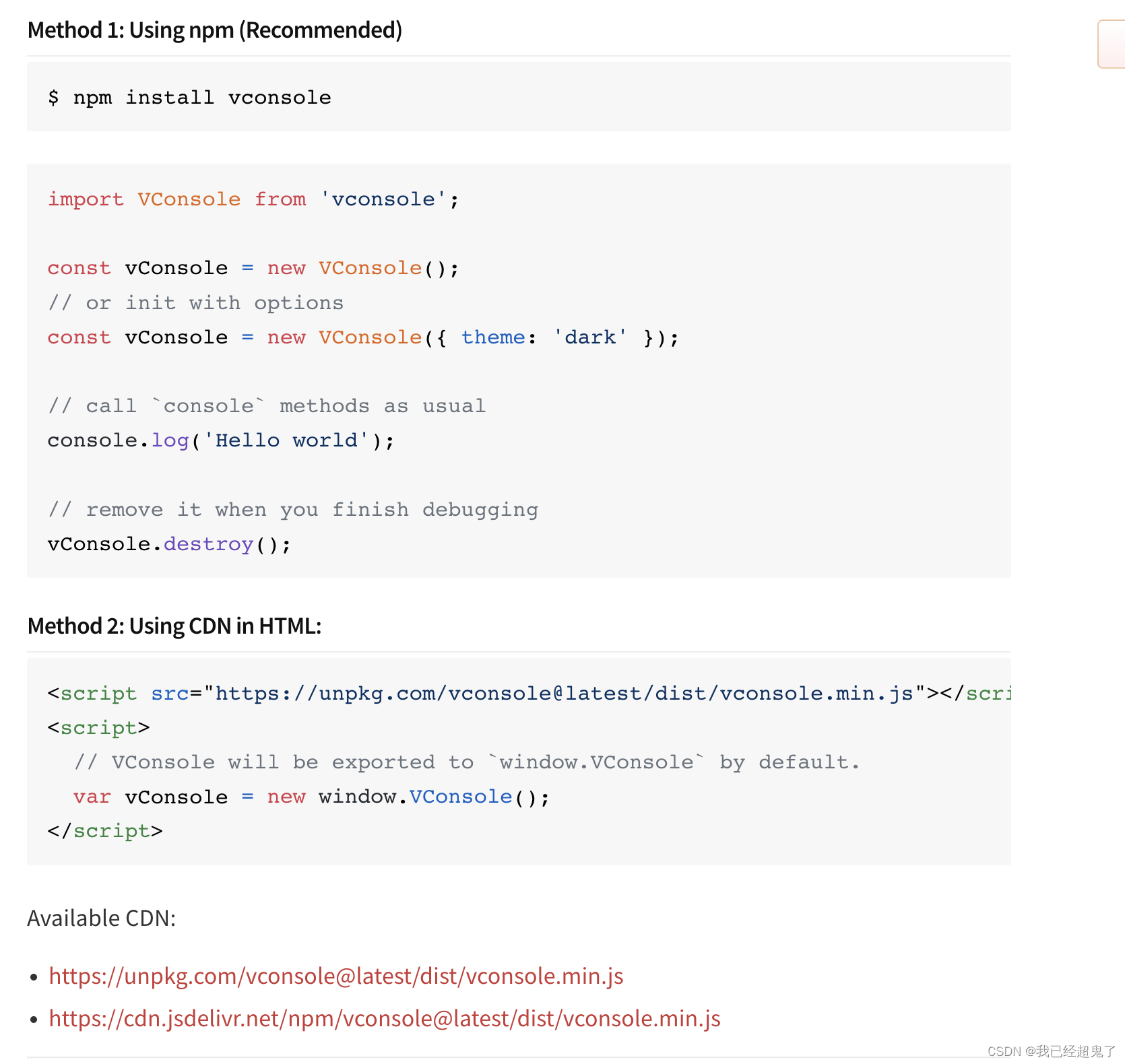Click the import VConsole from 'vconsole' line
This screenshot has width=1125, height=1064.
click(253, 199)
